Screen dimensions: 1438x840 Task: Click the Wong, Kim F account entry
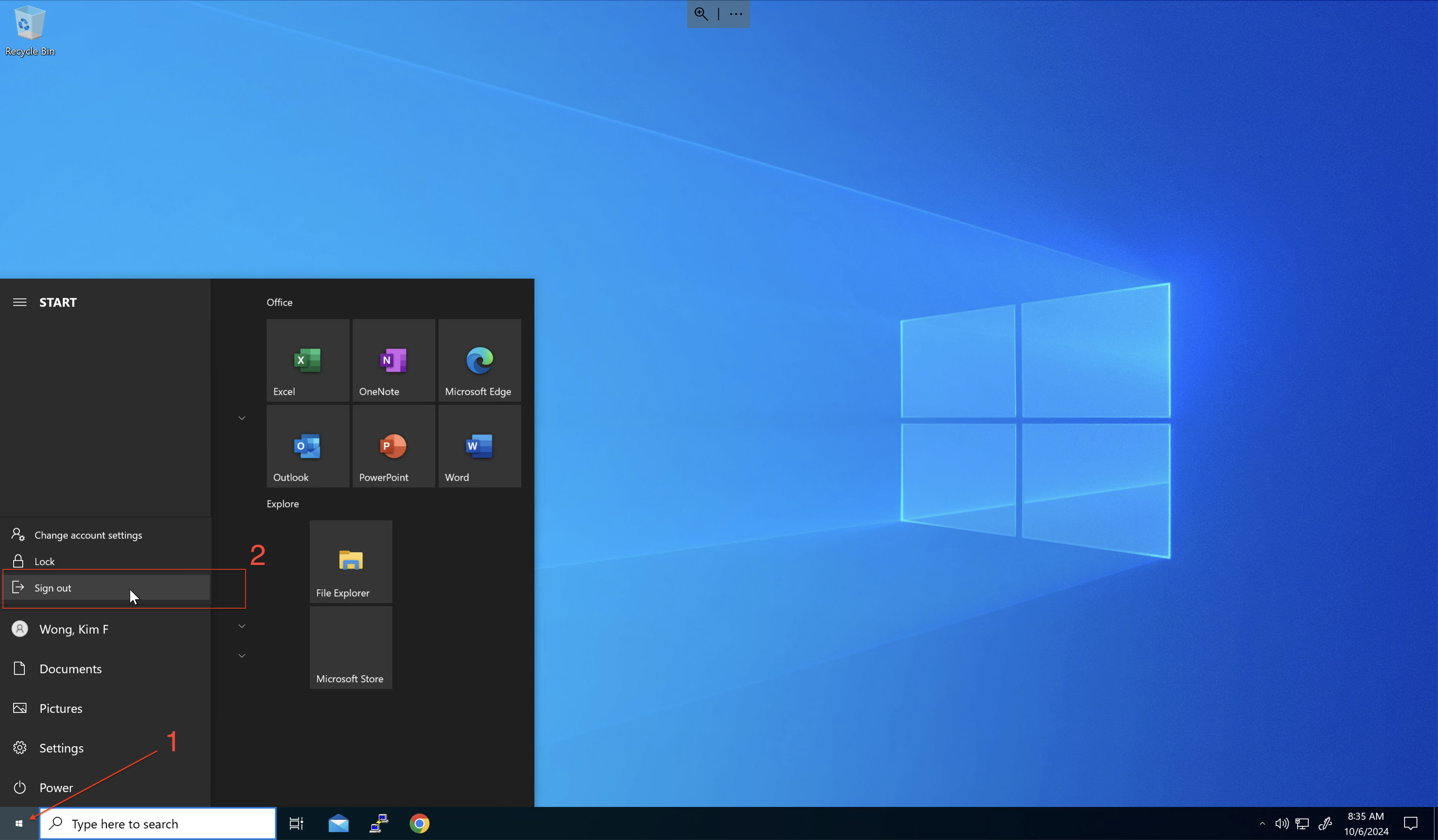(105, 629)
